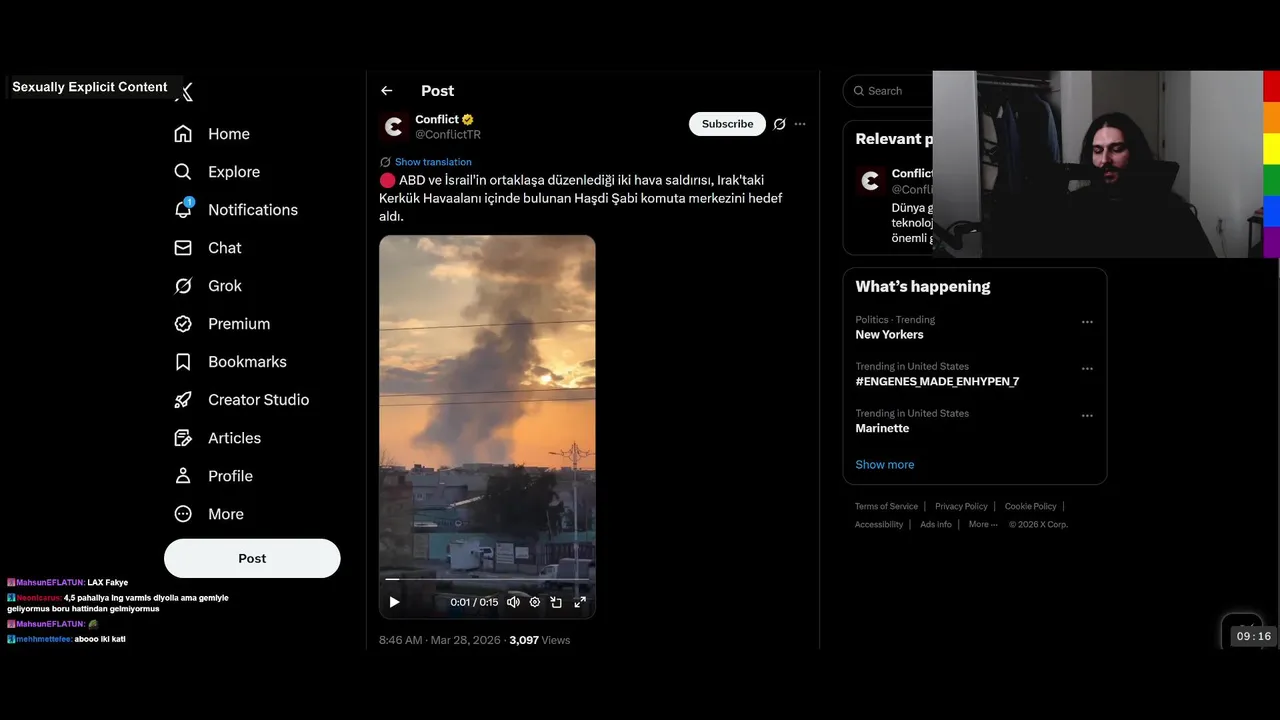The height and width of the screenshot is (720, 1280).
Task: Click Show translation link
Action: click(433, 162)
